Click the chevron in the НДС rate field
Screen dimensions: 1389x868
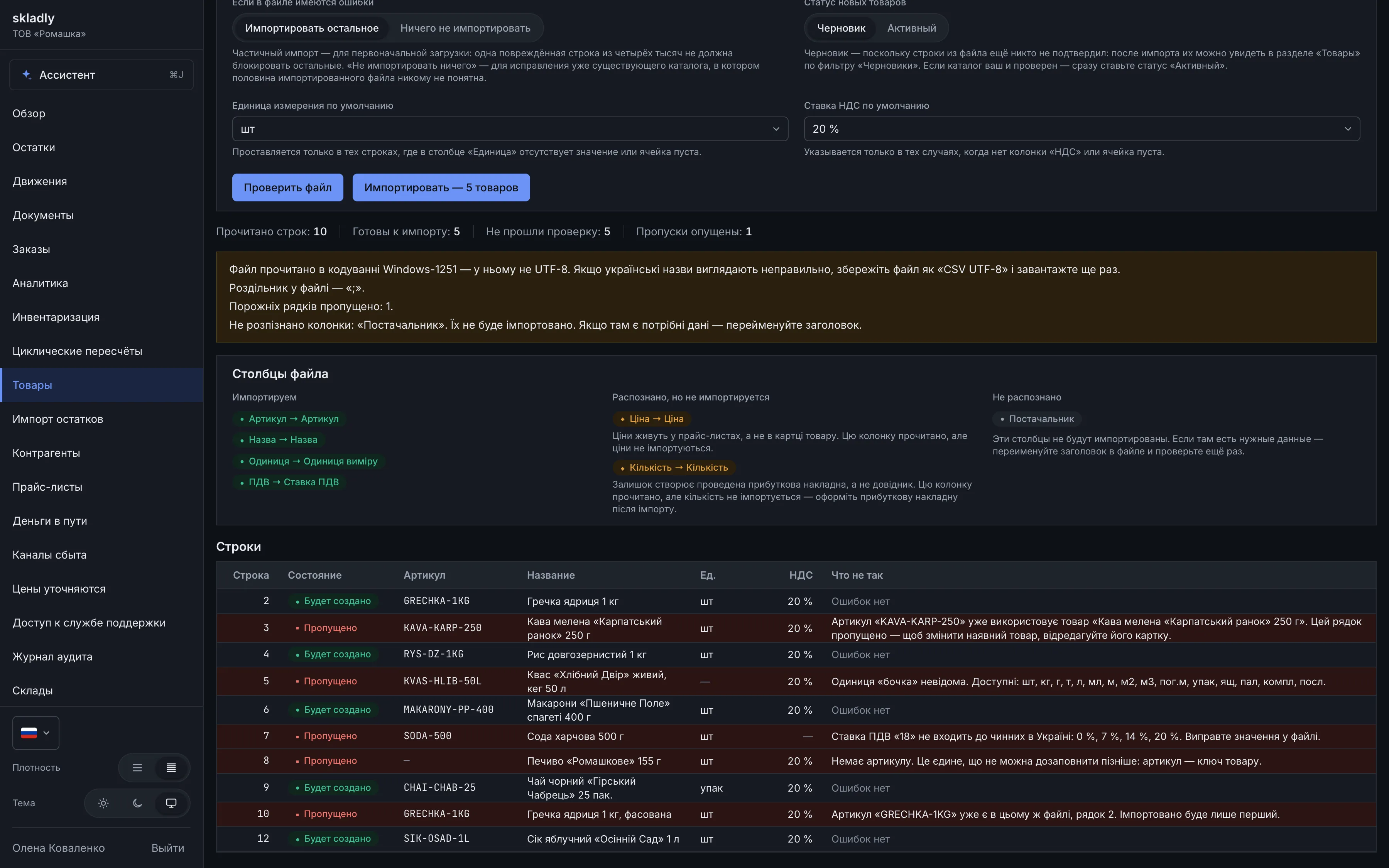1348,129
